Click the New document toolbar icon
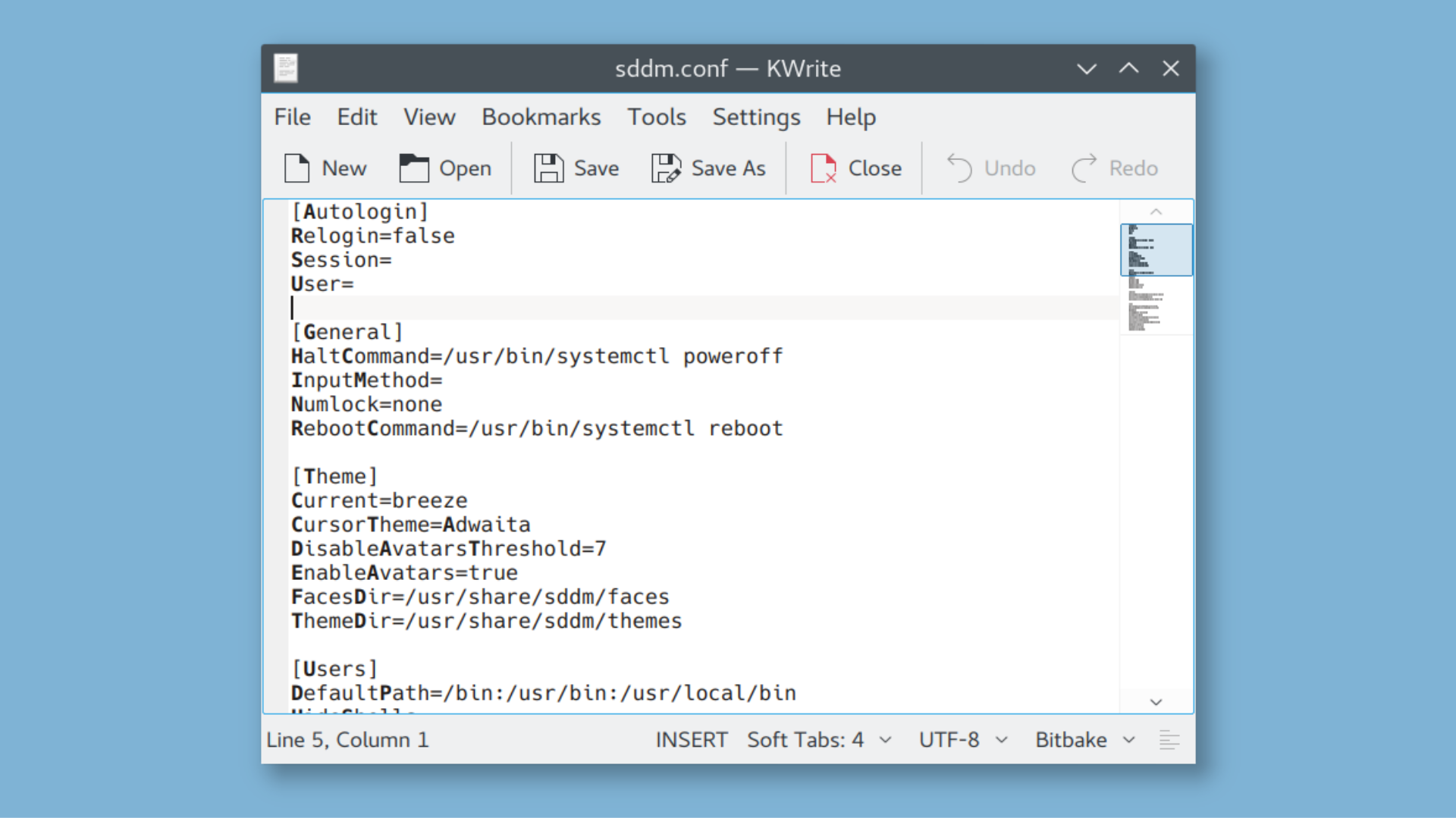 (297, 168)
